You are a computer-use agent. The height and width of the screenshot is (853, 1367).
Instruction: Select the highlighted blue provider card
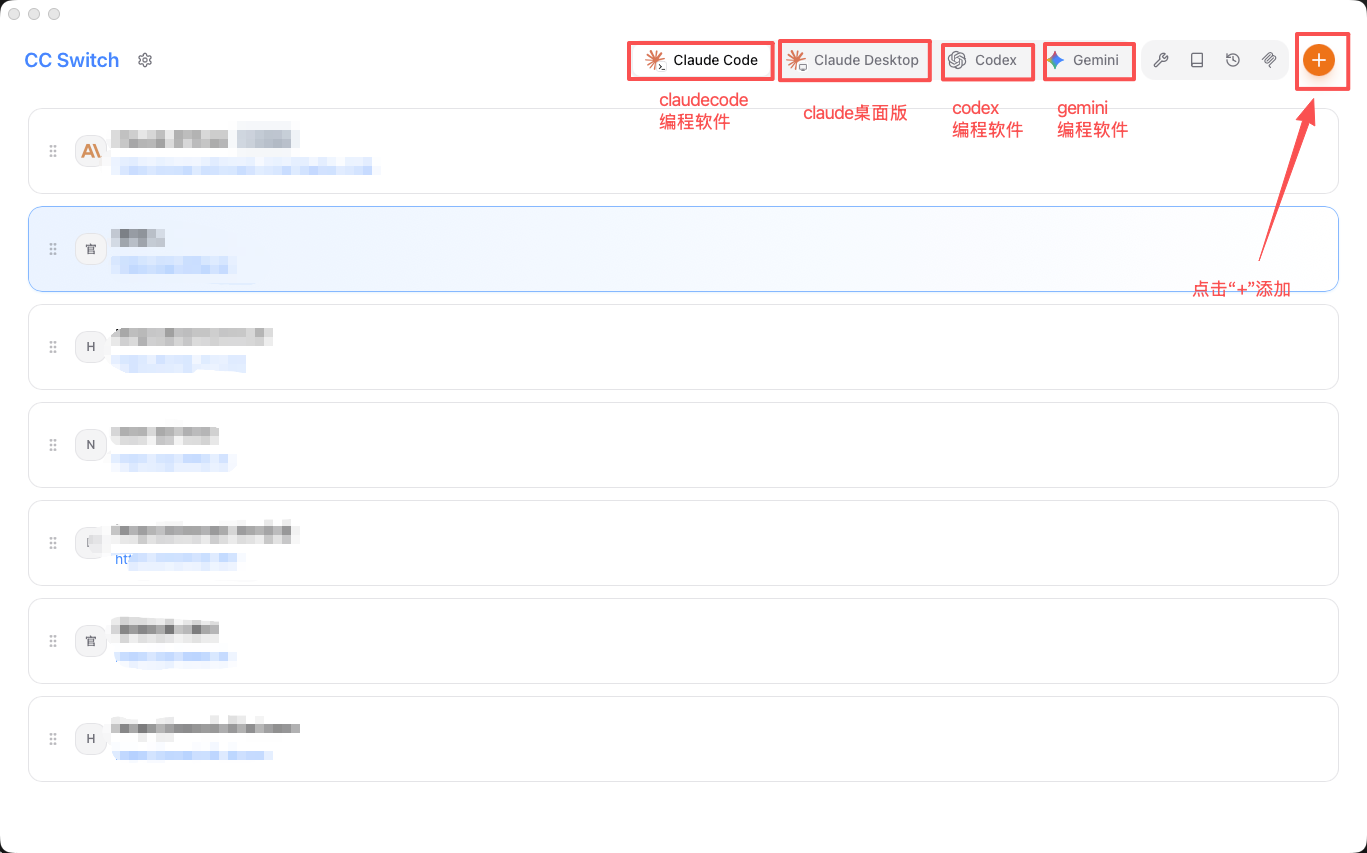[x=683, y=249]
